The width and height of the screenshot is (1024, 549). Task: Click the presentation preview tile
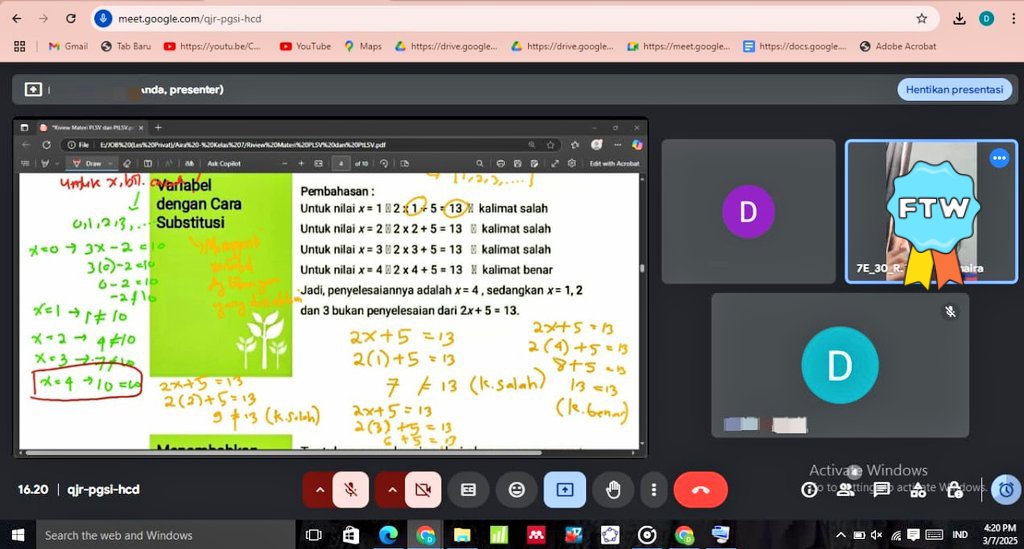tap(330, 288)
